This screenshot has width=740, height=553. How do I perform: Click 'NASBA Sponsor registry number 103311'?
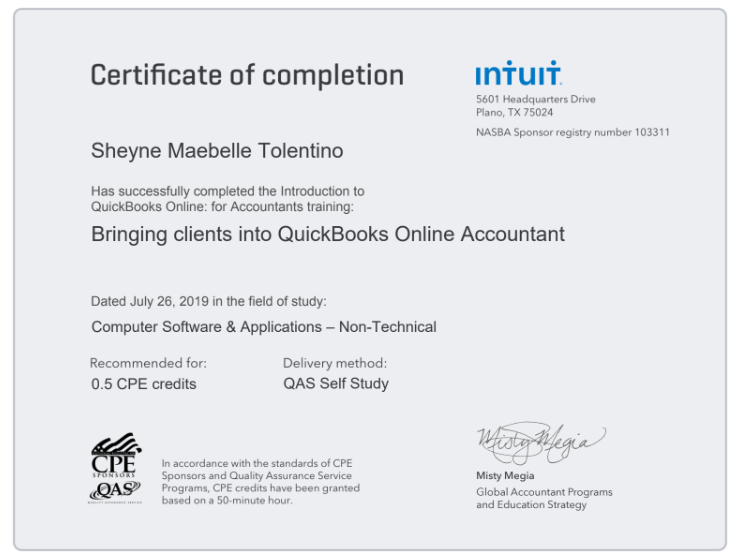point(572,132)
